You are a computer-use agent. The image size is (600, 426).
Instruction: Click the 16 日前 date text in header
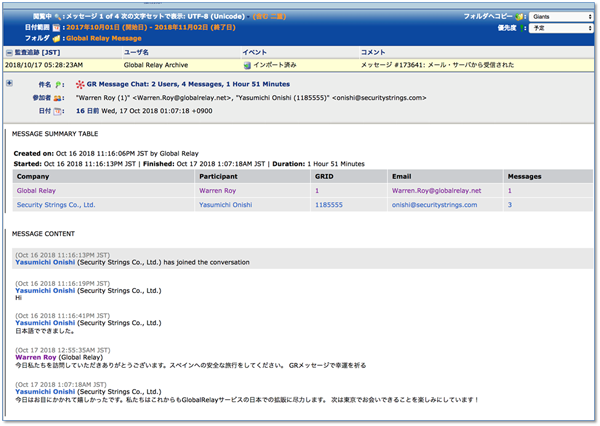pyautogui.click(x=88, y=111)
